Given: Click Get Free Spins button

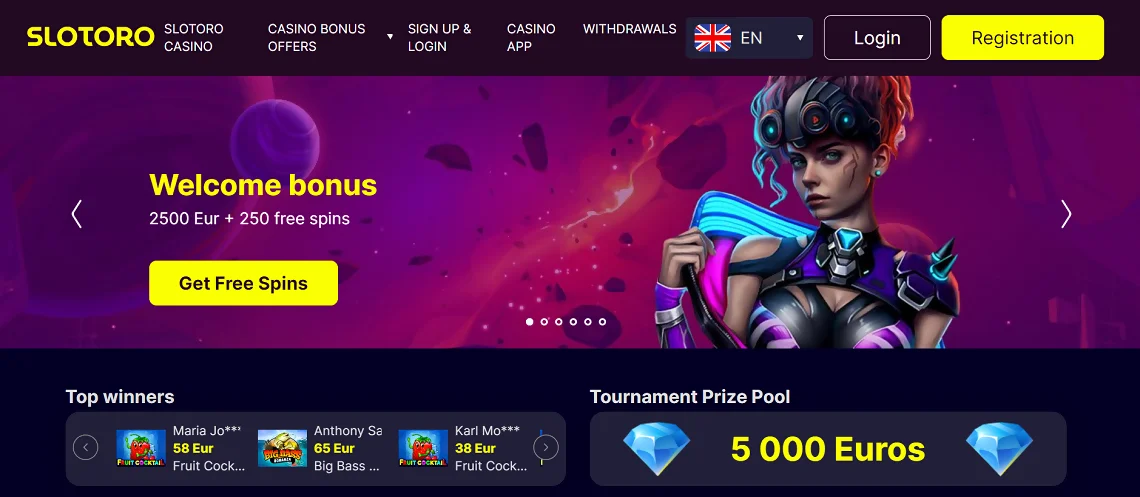Looking at the screenshot, I should click(x=244, y=283).
